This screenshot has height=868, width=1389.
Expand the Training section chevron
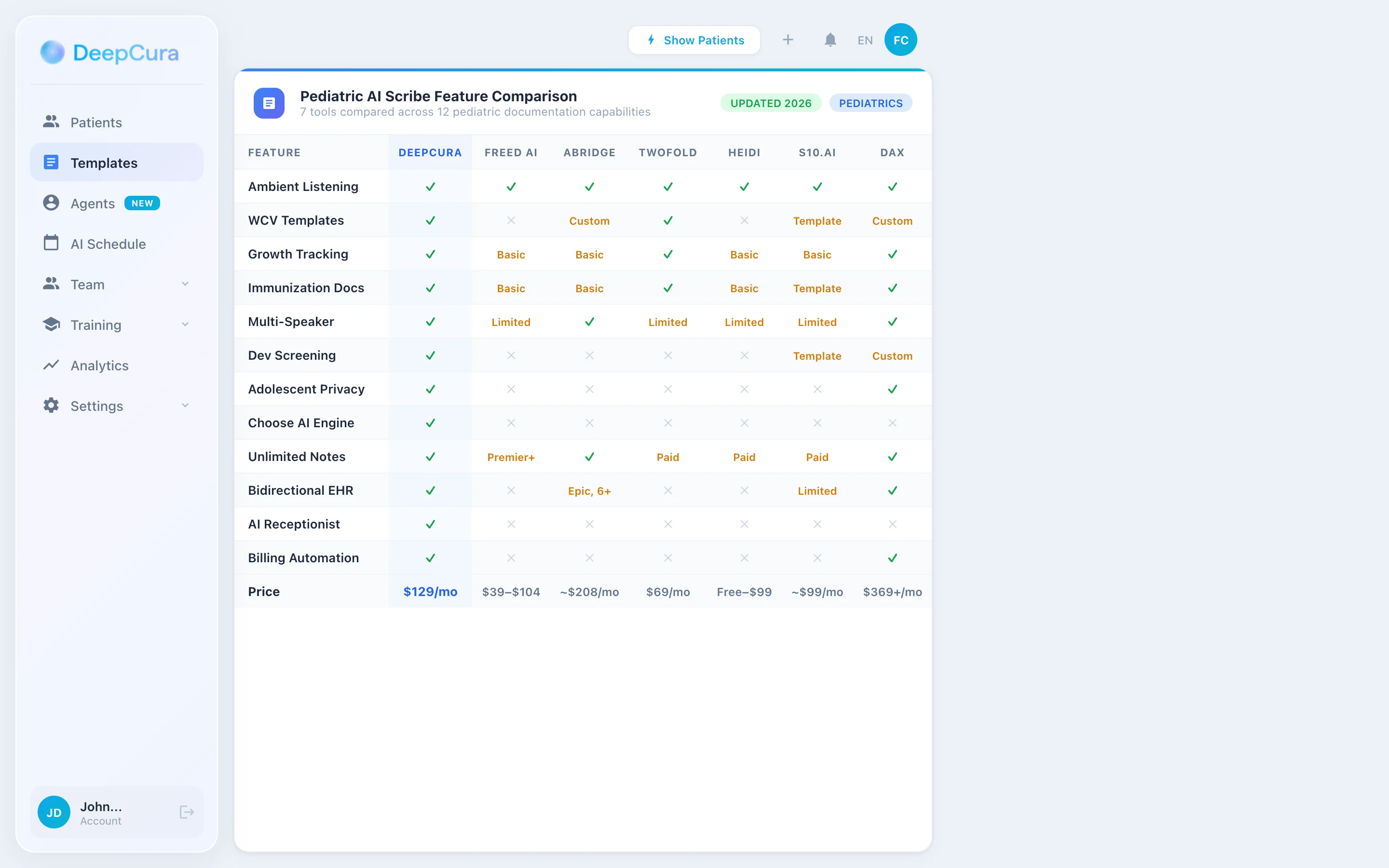tap(185, 325)
